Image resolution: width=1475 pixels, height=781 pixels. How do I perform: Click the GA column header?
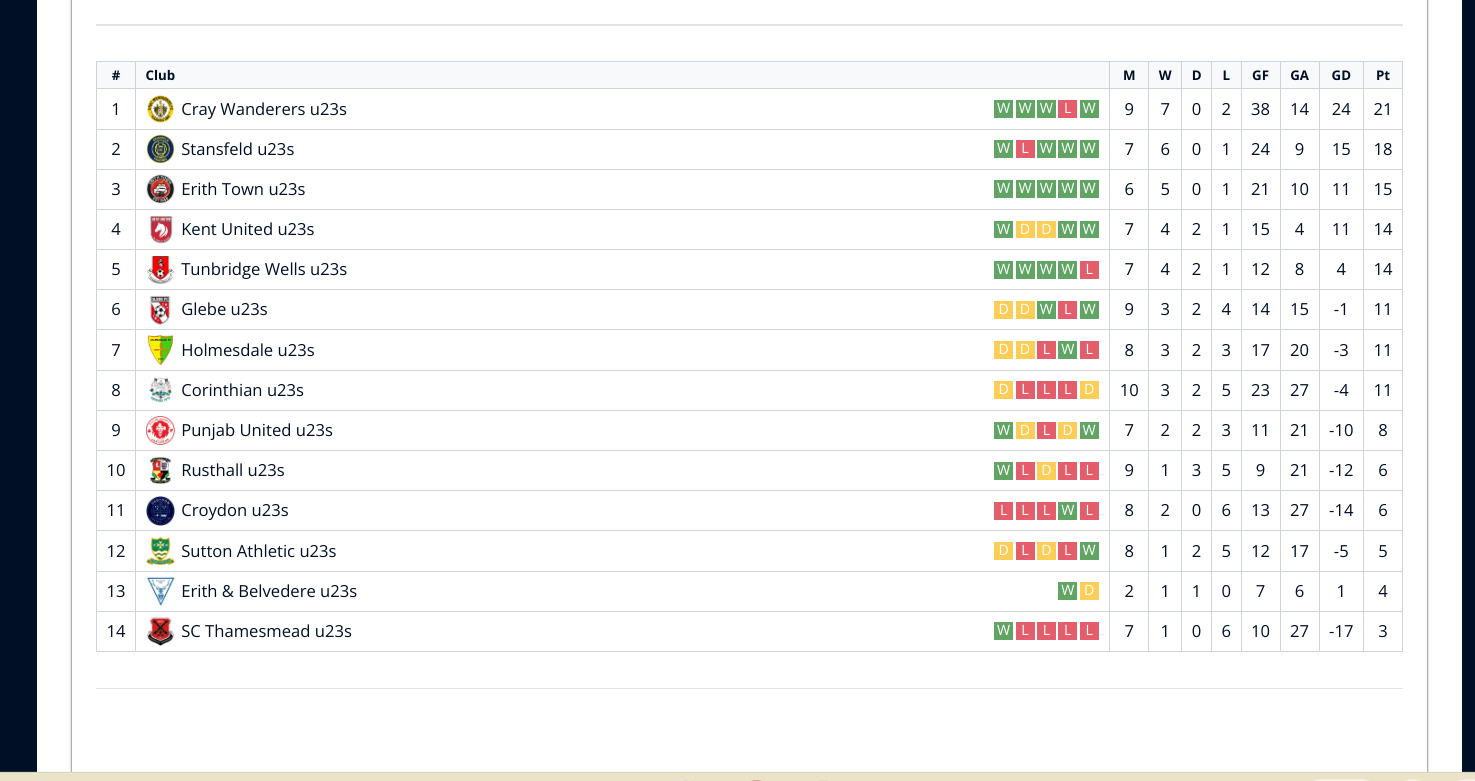coord(1299,75)
